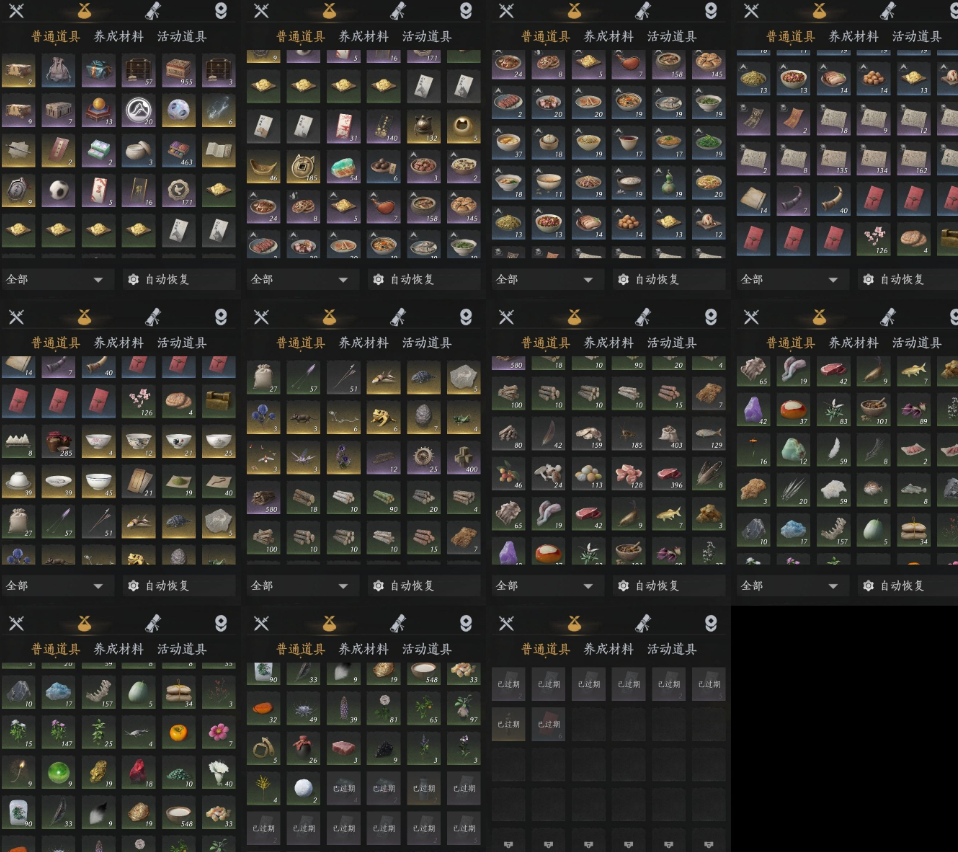Screen dimensions: 958x852
Task: Select the spiked wheel item stacked 25
Action: (x=424, y=457)
